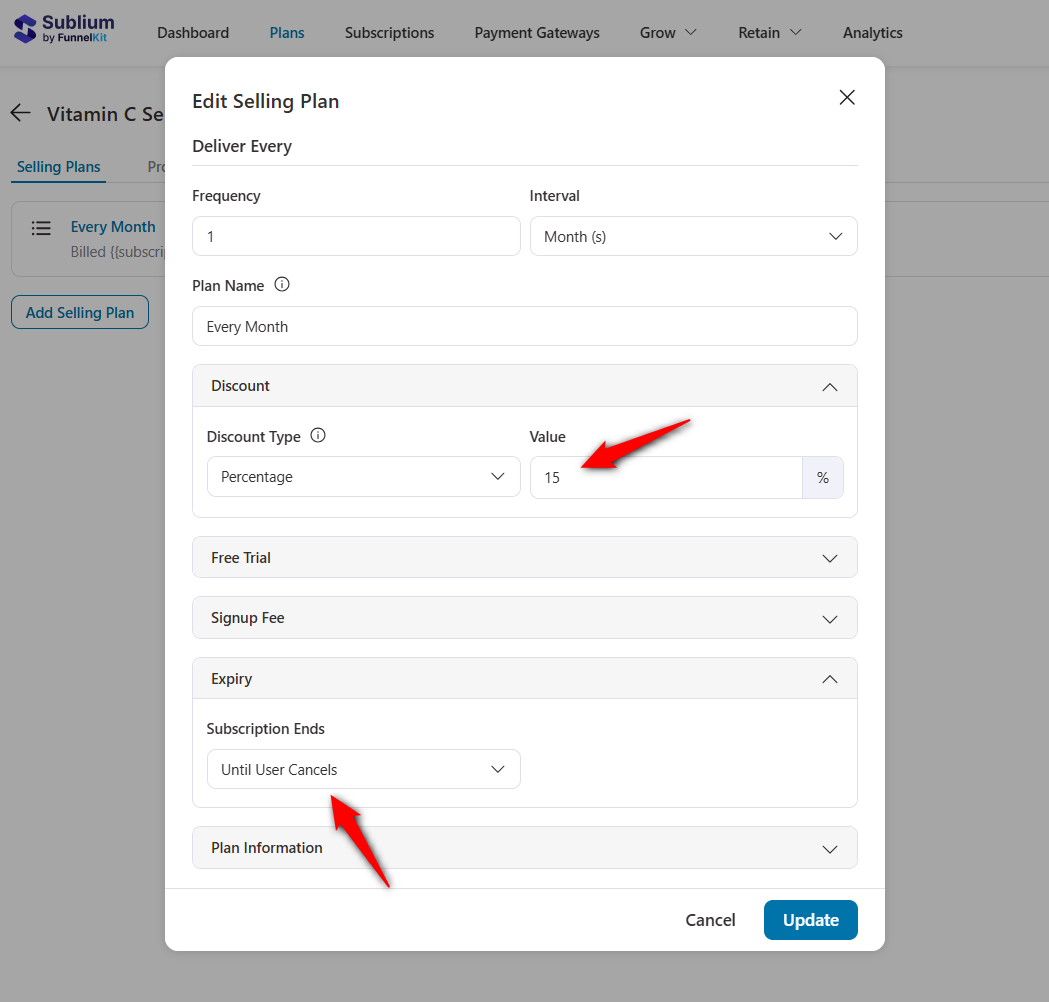
Task: Click inside the Frequency input field
Action: 356,236
